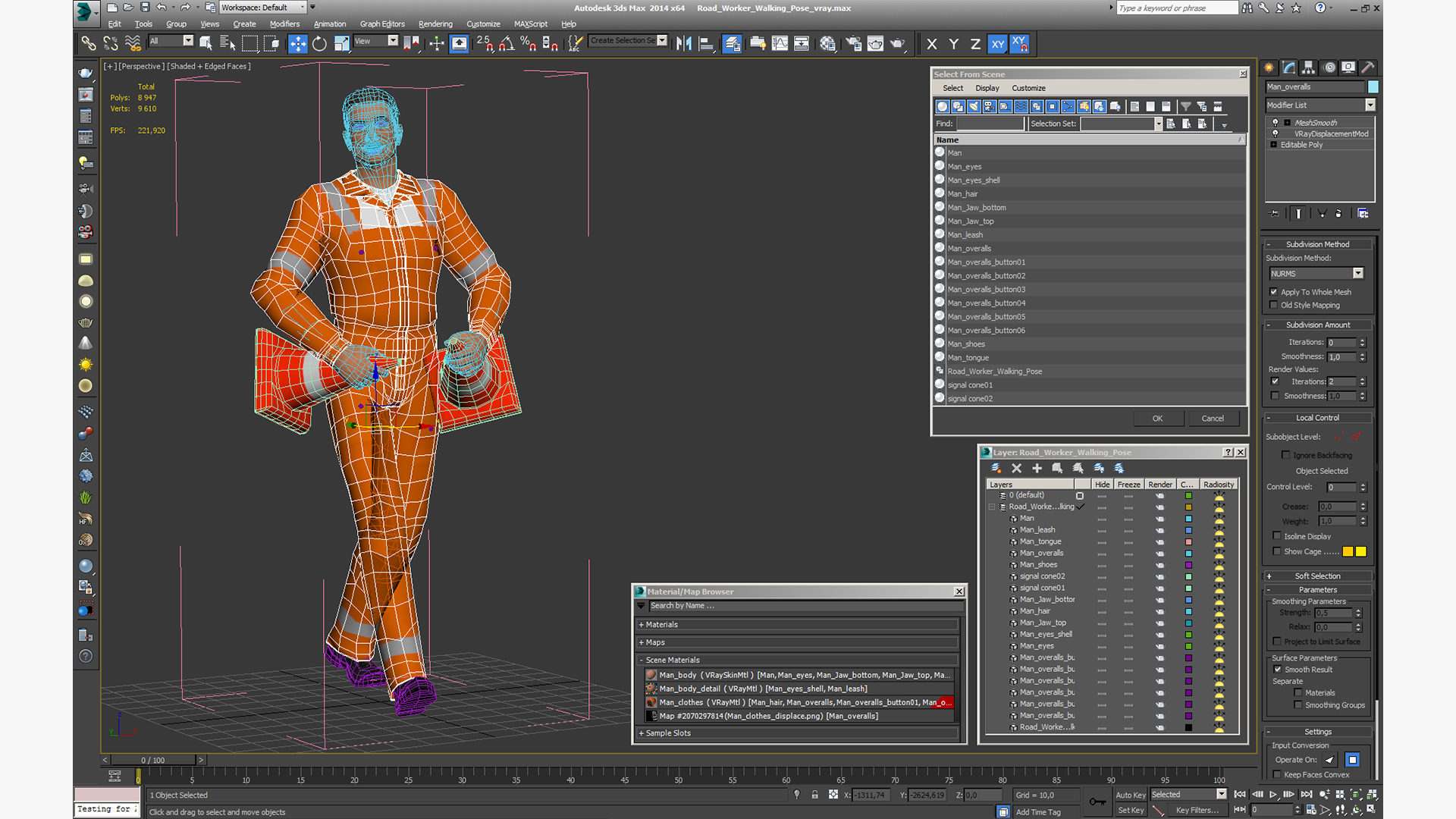The height and width of the screenshot is (819, 1456).
Task: Click Play Animation button in playback controls
Action: (1273, 795)
